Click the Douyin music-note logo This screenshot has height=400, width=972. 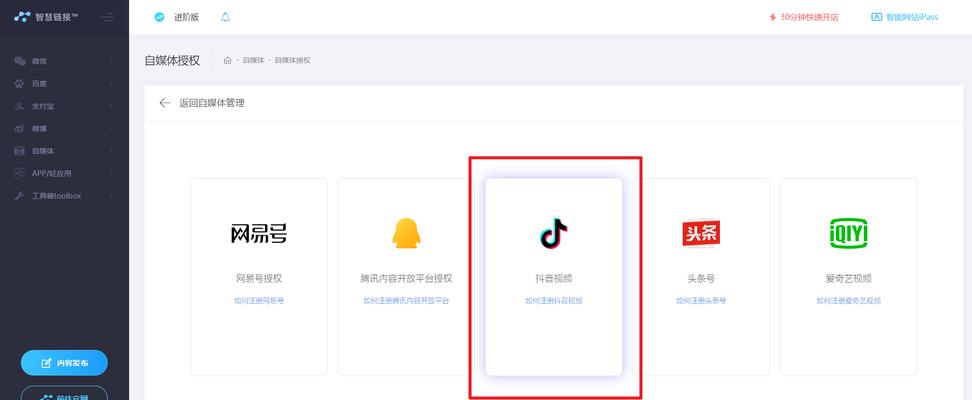coord(554,233)
